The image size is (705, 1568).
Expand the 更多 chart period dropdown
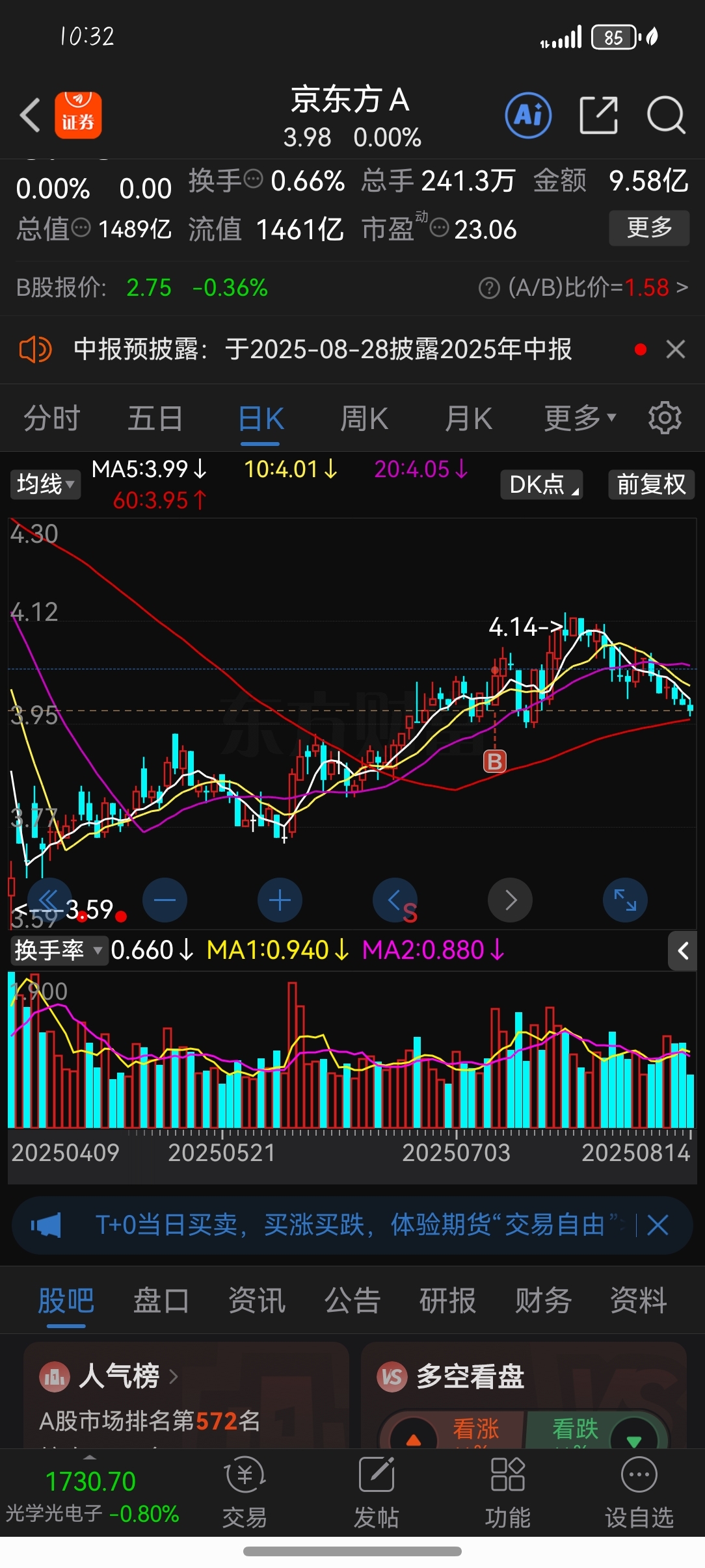(x=580, y=418)
